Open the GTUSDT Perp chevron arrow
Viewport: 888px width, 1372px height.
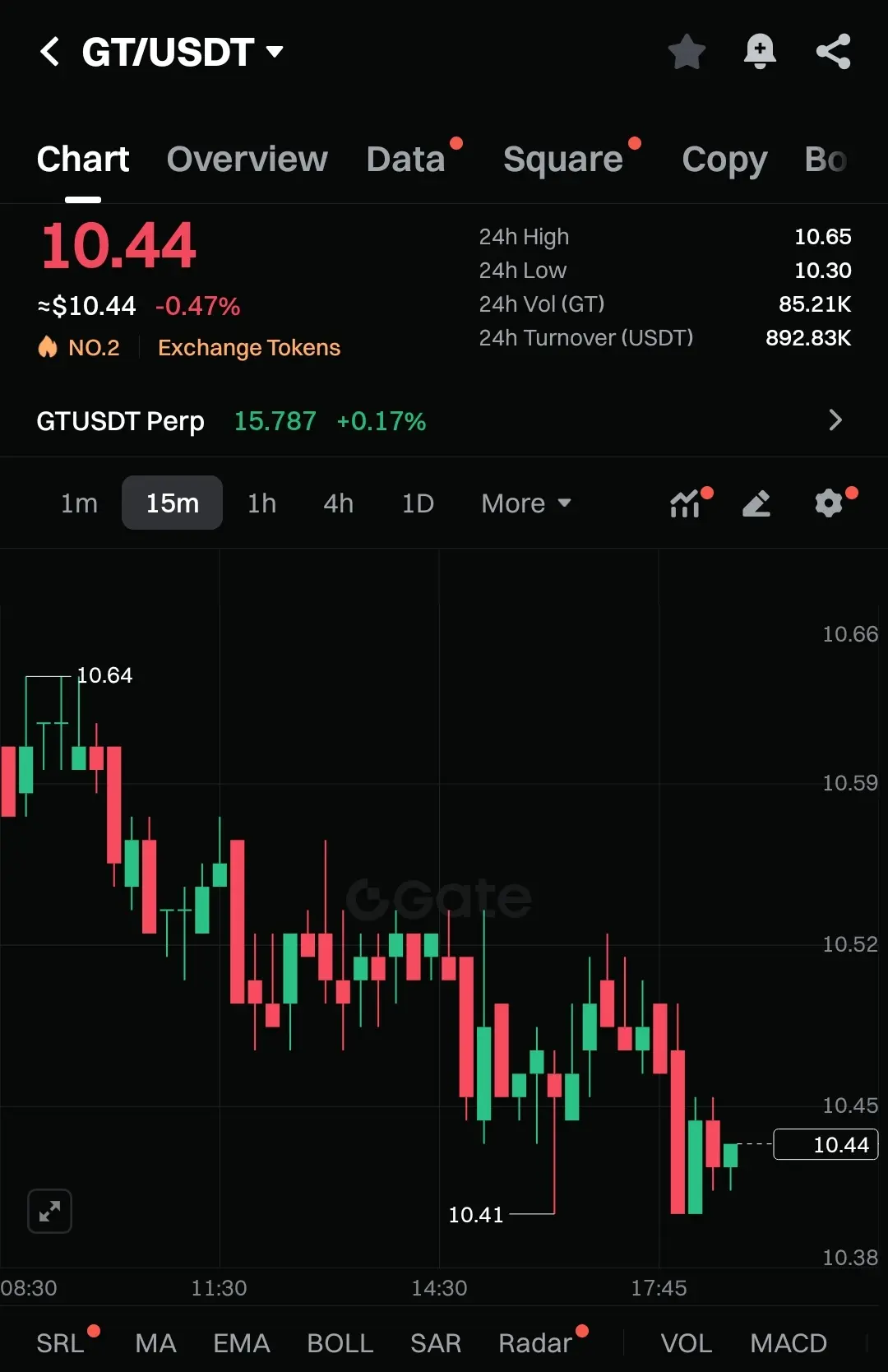835,420
